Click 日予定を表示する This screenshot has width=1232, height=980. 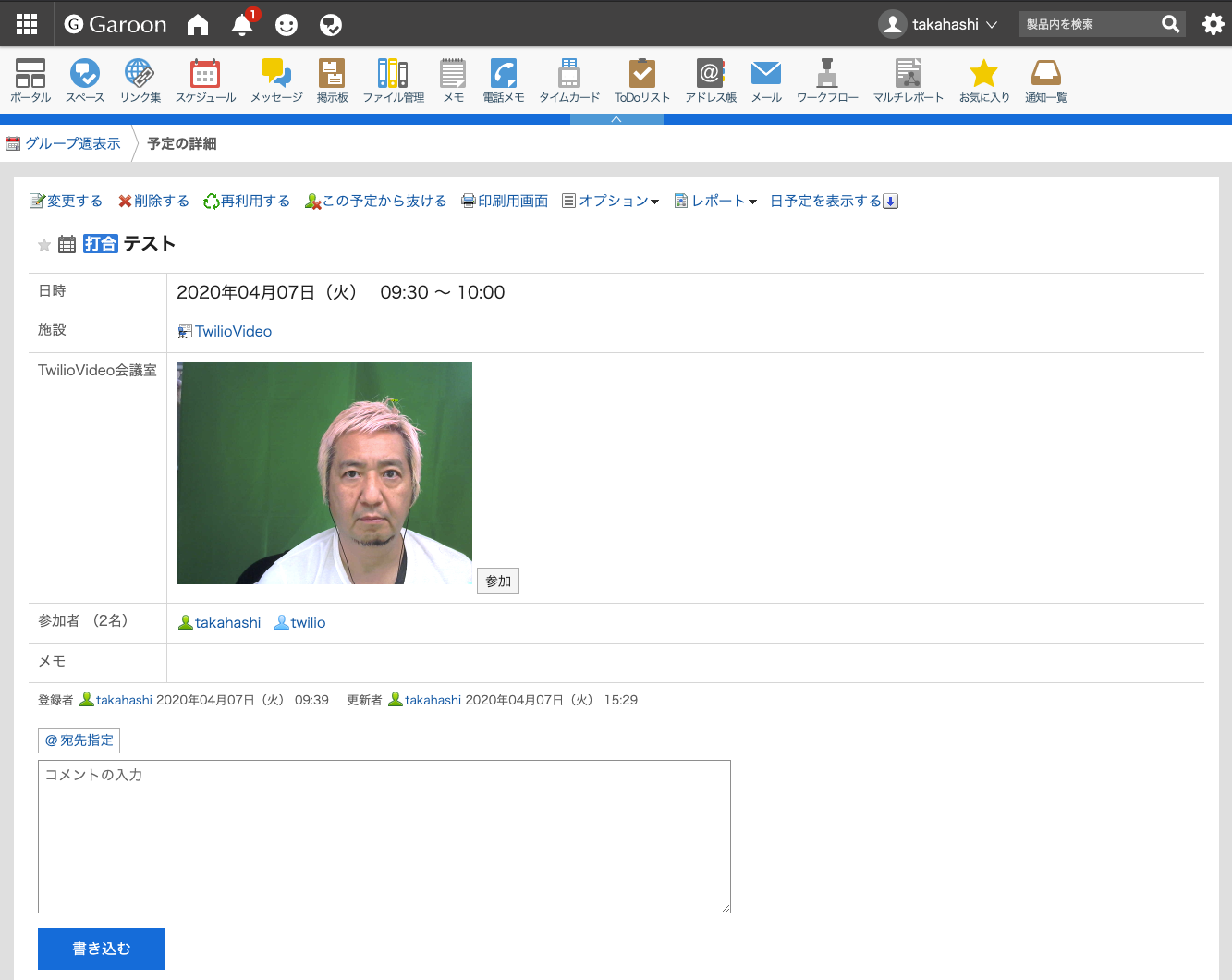pyautogui.click(x=835, y=201)
